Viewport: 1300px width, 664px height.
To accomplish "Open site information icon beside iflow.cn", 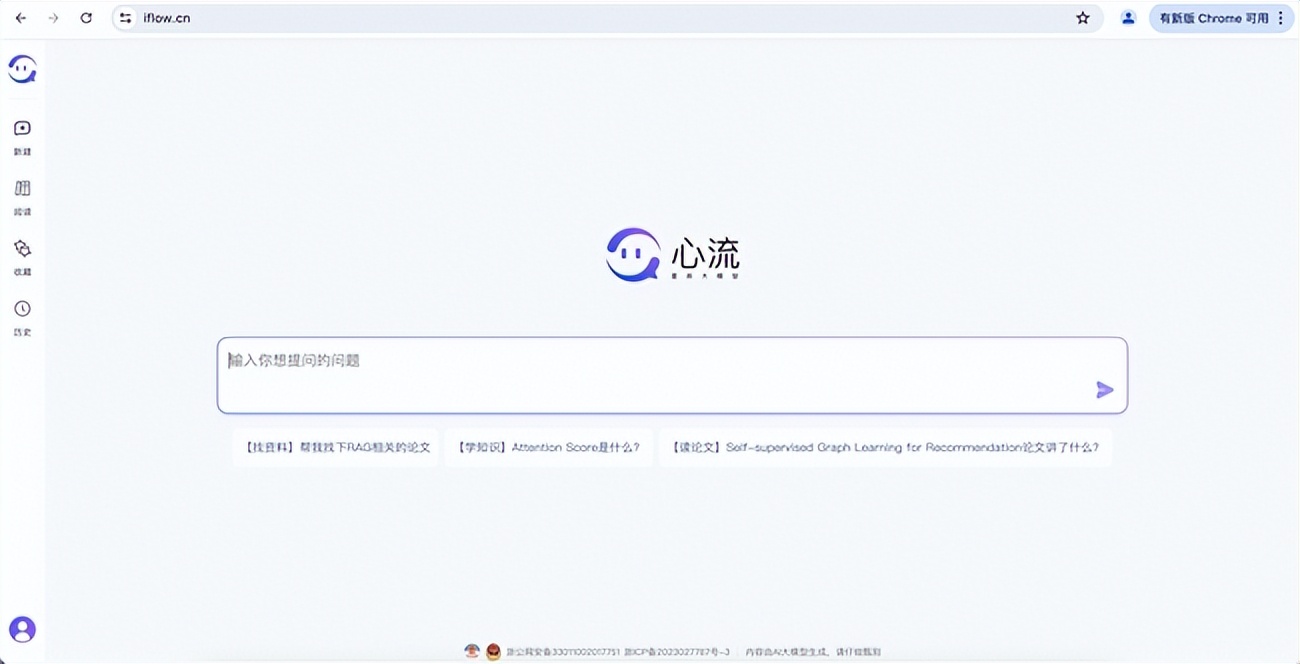I will 125,18.
